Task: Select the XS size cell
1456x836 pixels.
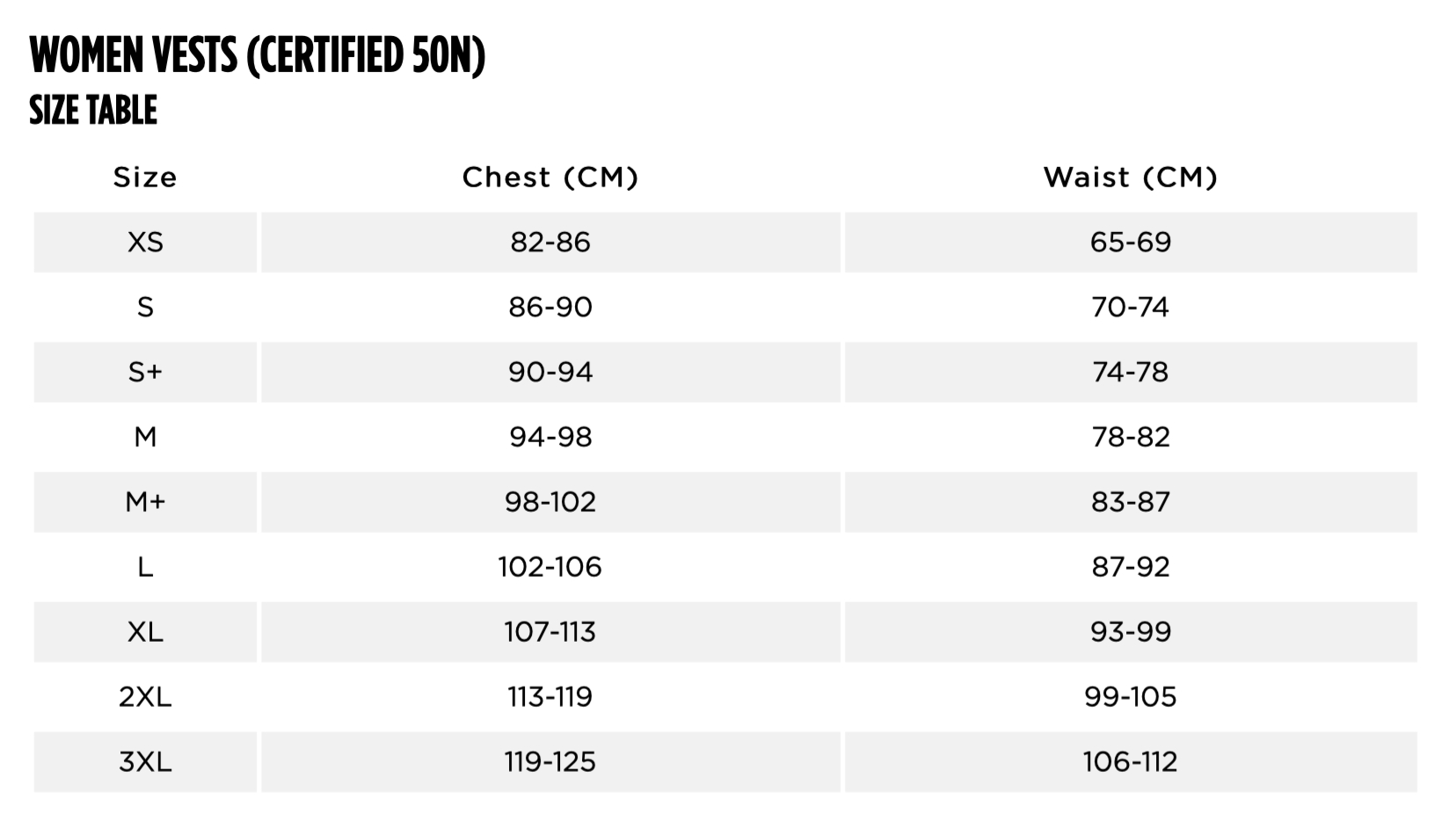Action: point(145,242)
